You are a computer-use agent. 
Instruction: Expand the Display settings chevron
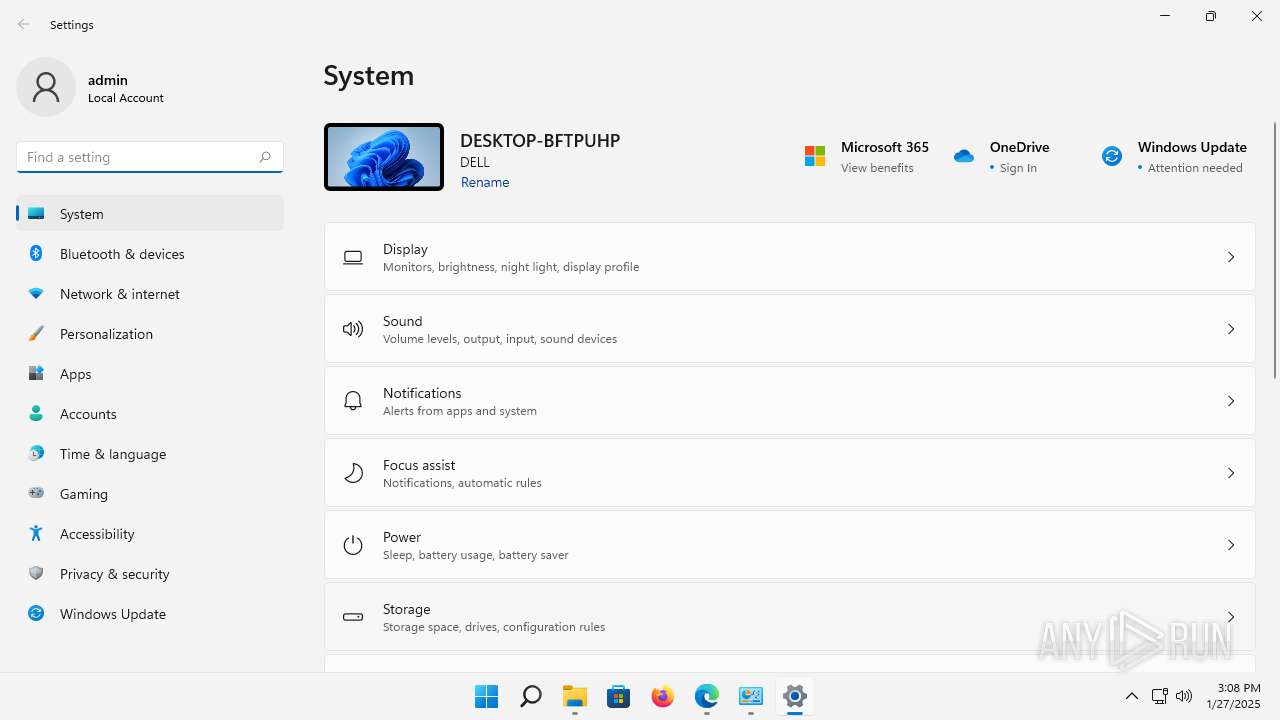point(1231,257)
